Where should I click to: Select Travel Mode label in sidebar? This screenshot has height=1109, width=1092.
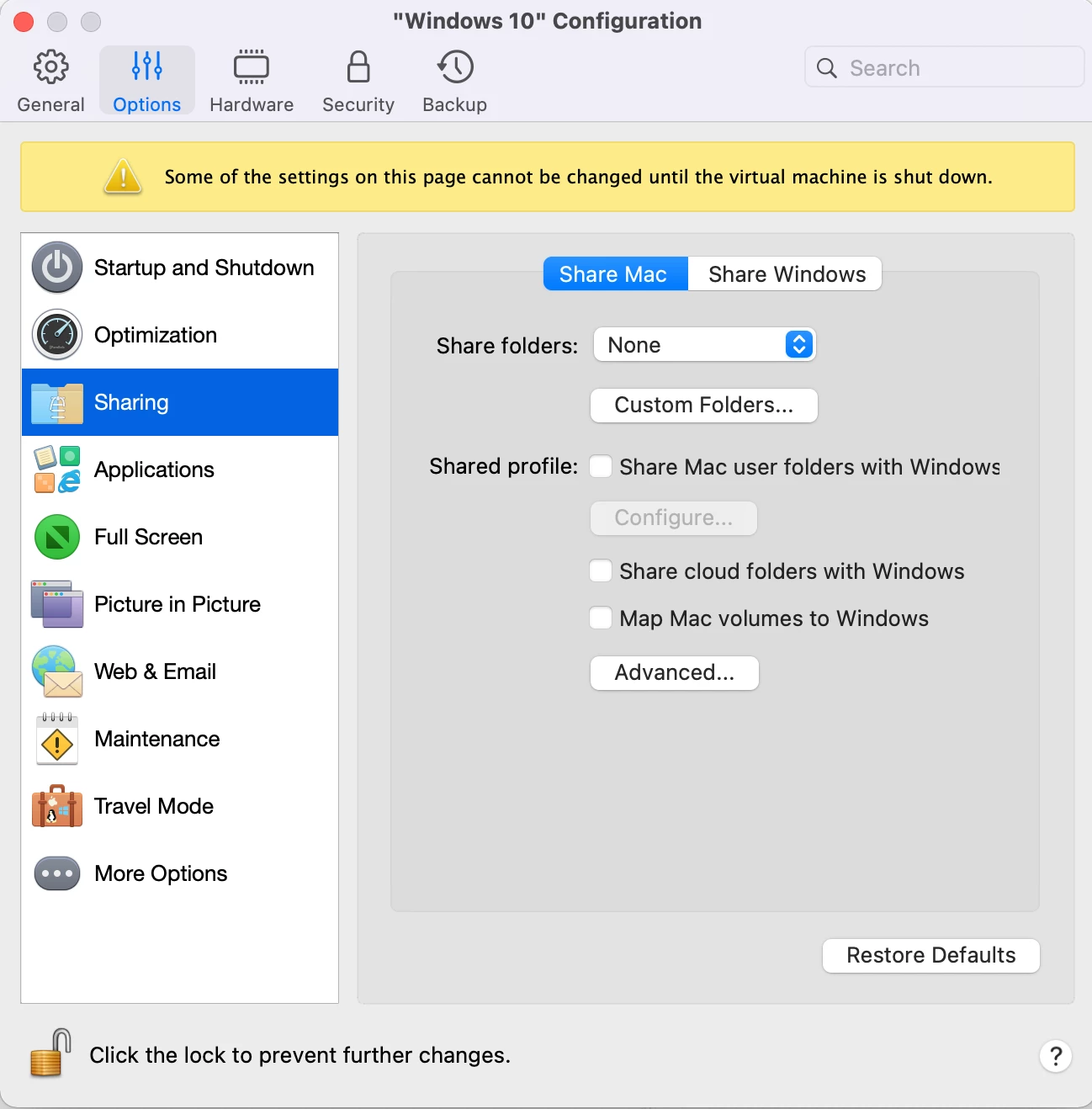[154, 806]
